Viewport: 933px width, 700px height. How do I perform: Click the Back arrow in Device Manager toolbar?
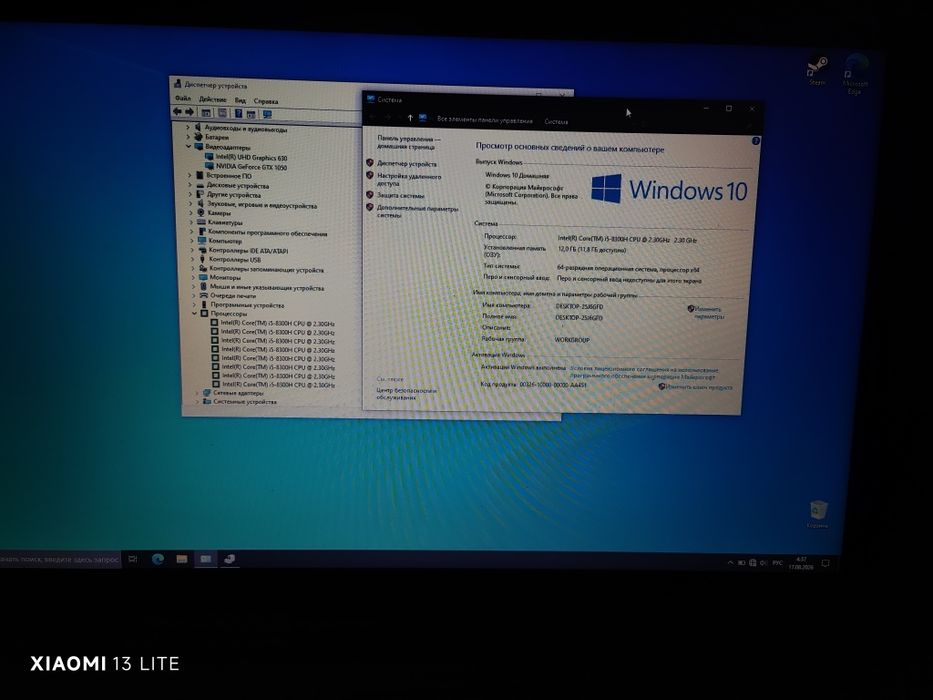point(177,111)
